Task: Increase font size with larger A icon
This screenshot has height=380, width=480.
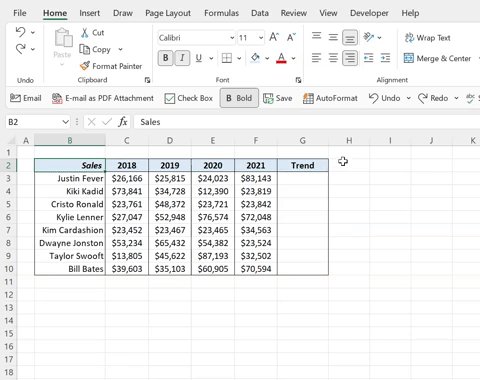Action: (x=274, y=37)
